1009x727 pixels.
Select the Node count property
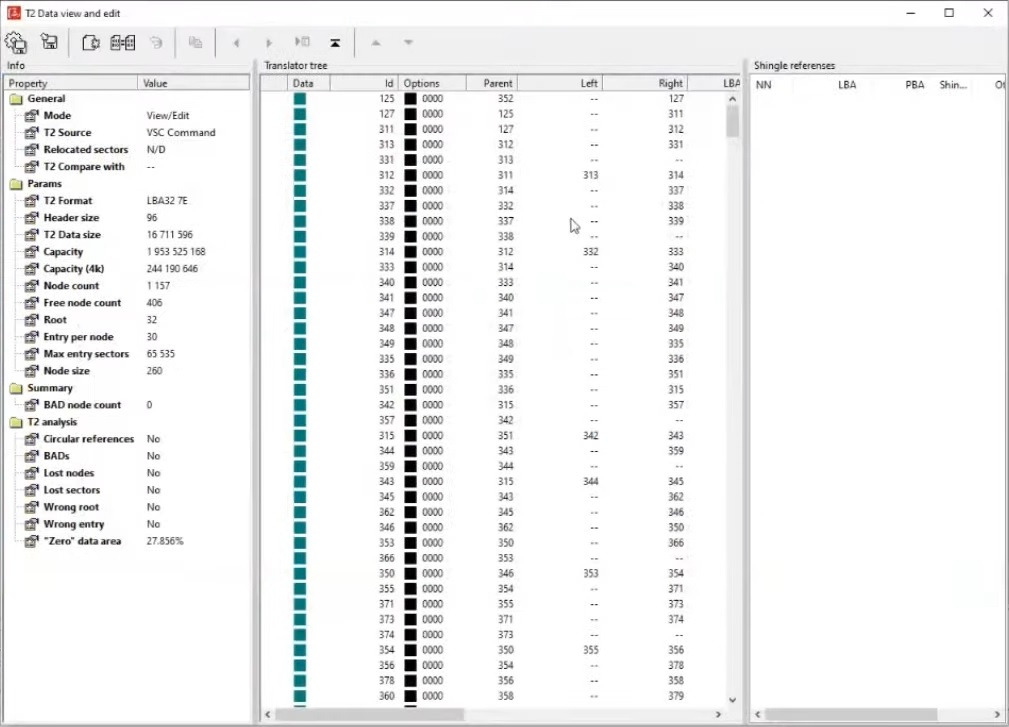[127, 286]
